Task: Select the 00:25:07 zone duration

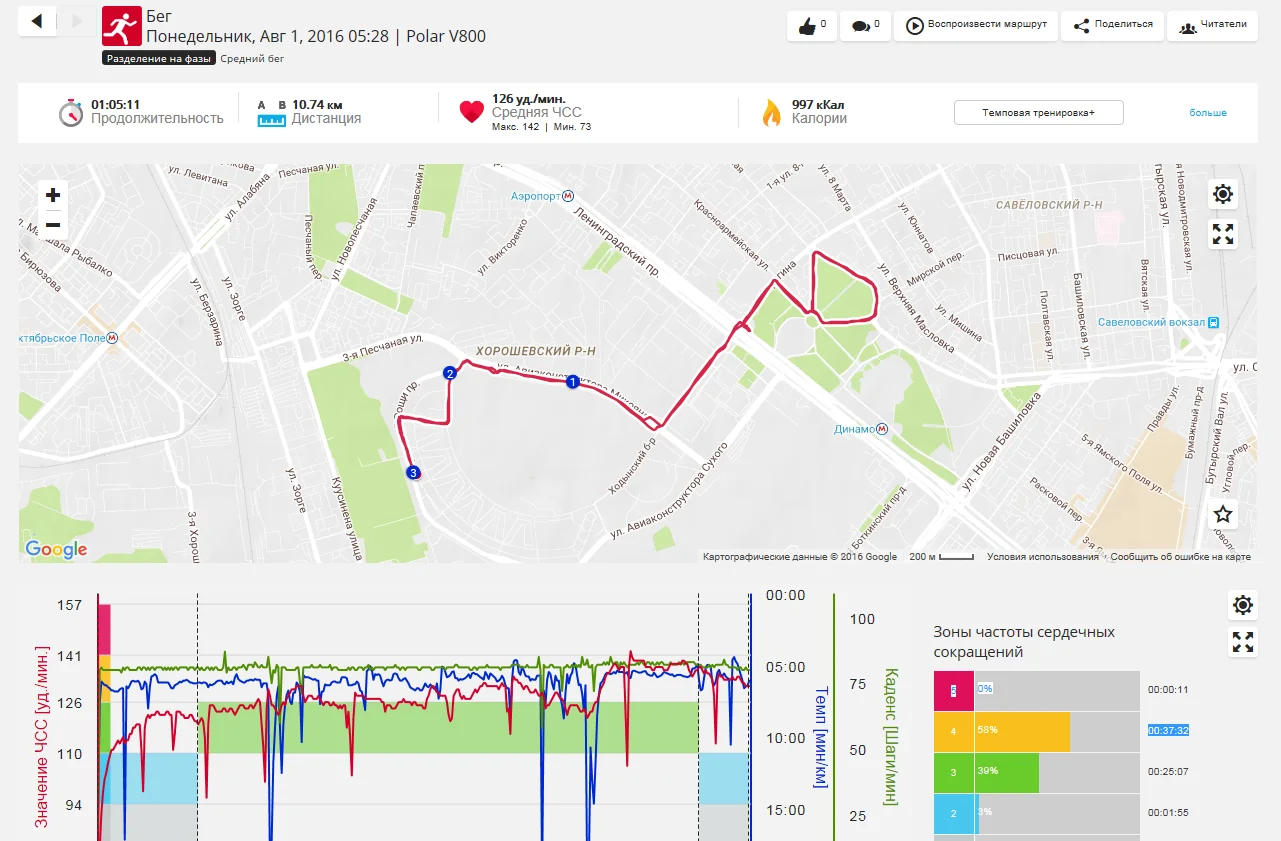Action: point(1168,772)
